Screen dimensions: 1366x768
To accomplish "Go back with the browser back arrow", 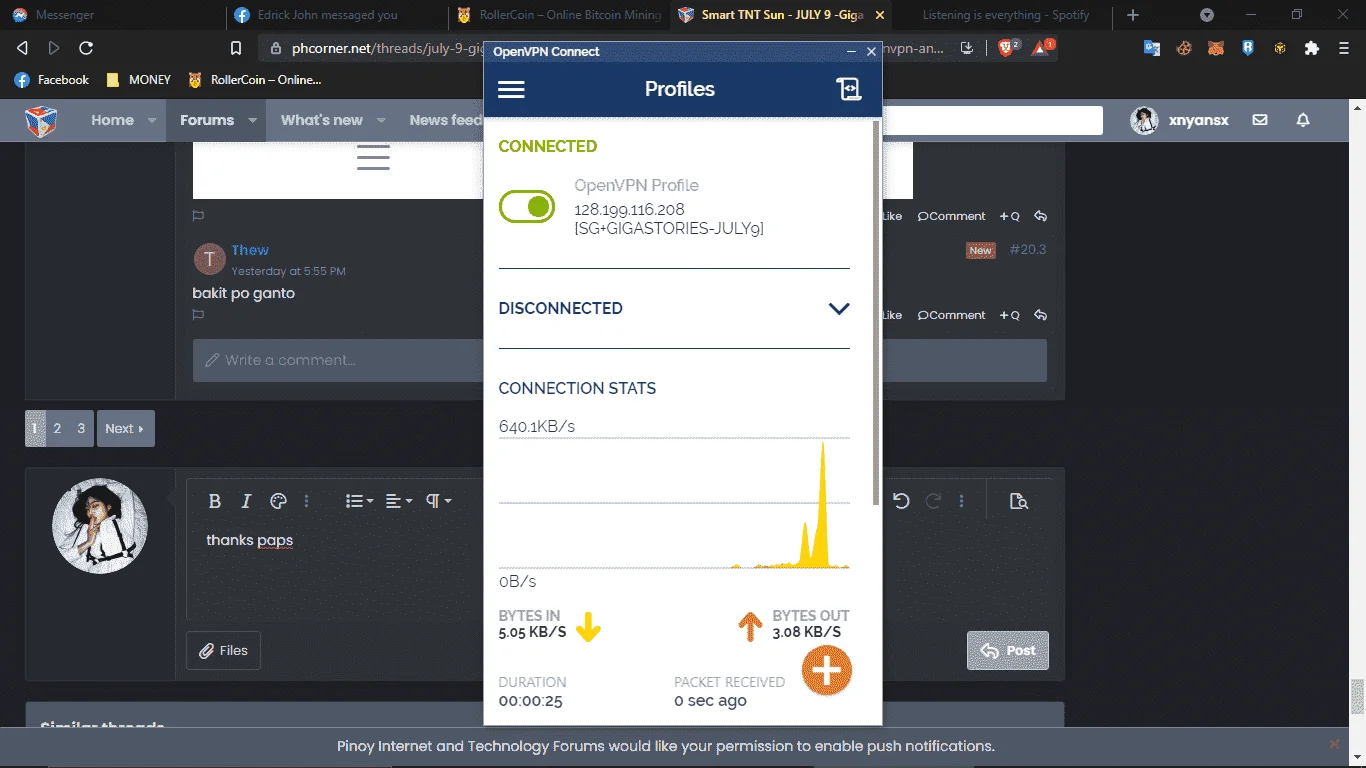I will click(22, 48).
